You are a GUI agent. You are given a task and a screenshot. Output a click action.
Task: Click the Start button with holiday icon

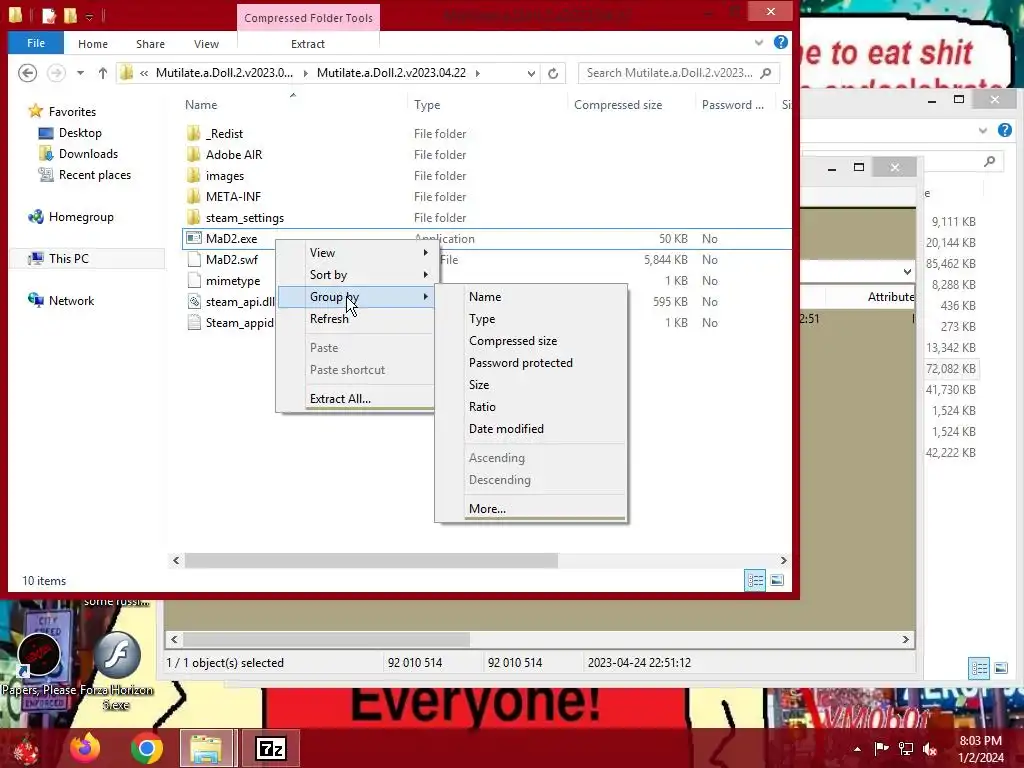point(25,748)
